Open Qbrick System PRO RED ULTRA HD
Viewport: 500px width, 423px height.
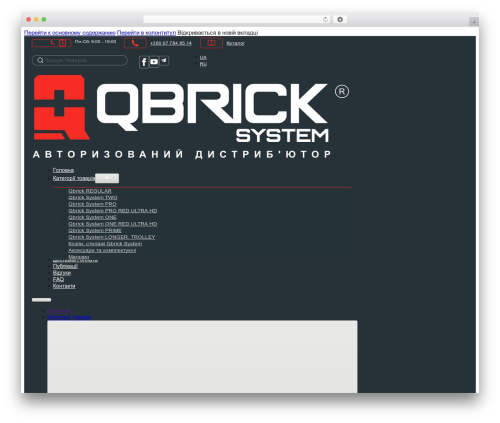coord(113,211)
